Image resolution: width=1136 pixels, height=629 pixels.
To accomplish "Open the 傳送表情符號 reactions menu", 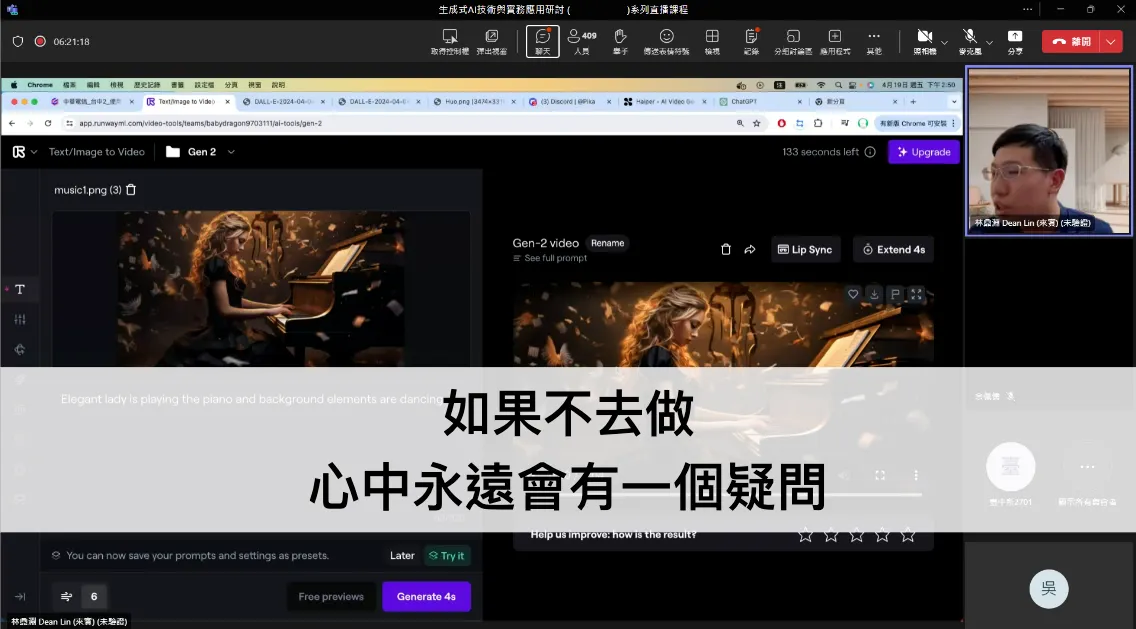I will click(x=667, y=41).
